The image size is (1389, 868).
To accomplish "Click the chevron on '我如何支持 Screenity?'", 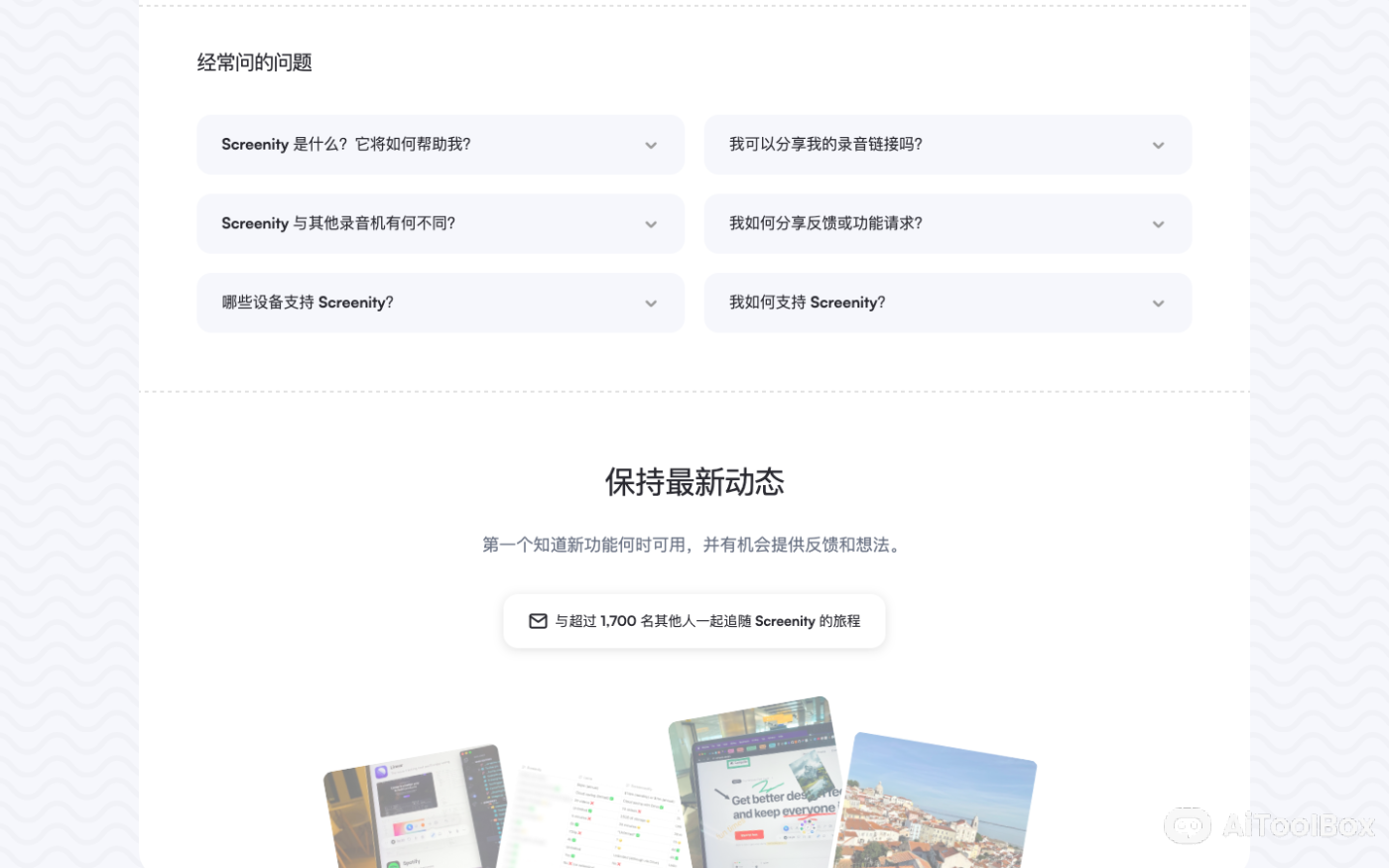I will coord(1158,303).
